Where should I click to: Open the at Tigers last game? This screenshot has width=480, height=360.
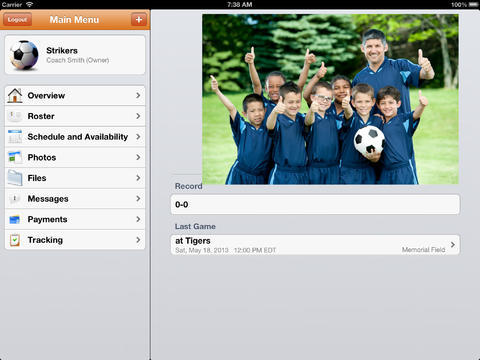pyautogui.click(x=315, y=245)
